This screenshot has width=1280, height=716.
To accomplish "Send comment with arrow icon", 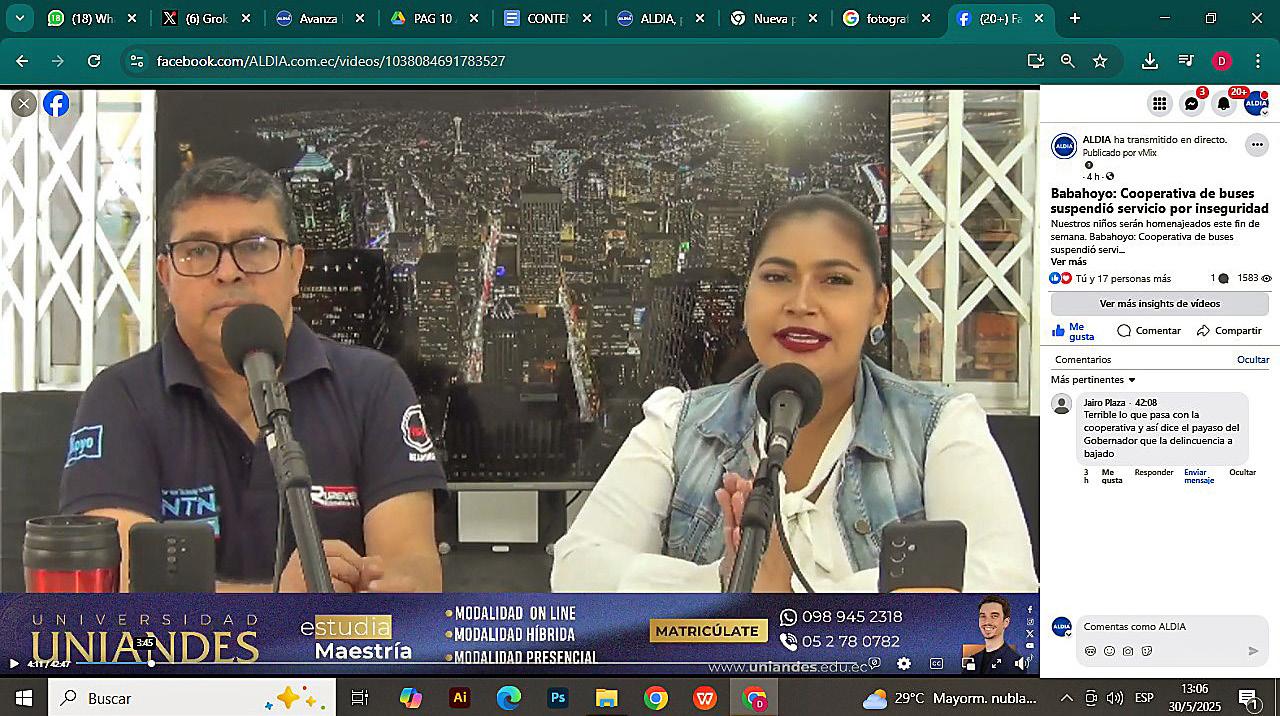I will coord(1253,651).
